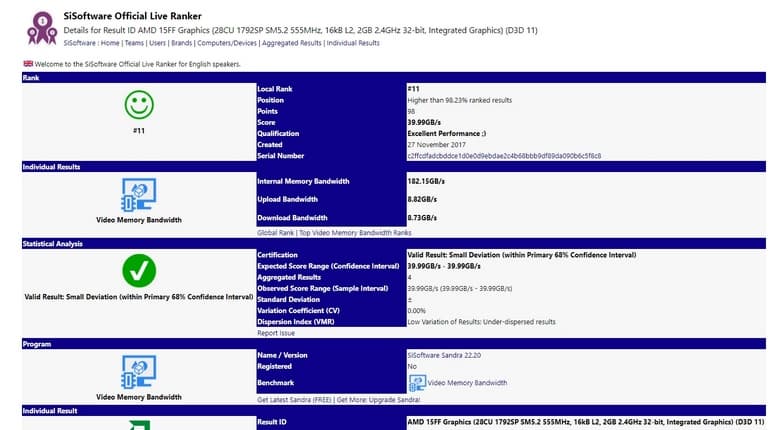
Task: Click the SiSoftware ranker award ribbon logo
Action: click(x=42, y=28)
